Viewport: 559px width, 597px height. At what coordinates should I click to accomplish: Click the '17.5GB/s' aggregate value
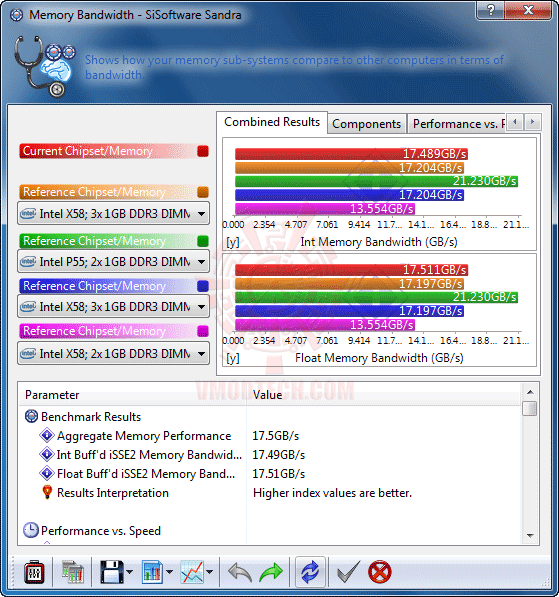[x=276, y=436]
